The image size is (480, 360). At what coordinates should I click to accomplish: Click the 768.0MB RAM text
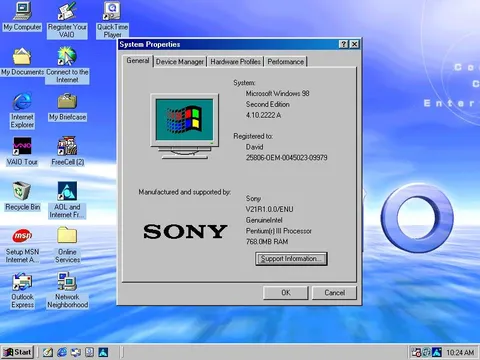click(267, 241)
